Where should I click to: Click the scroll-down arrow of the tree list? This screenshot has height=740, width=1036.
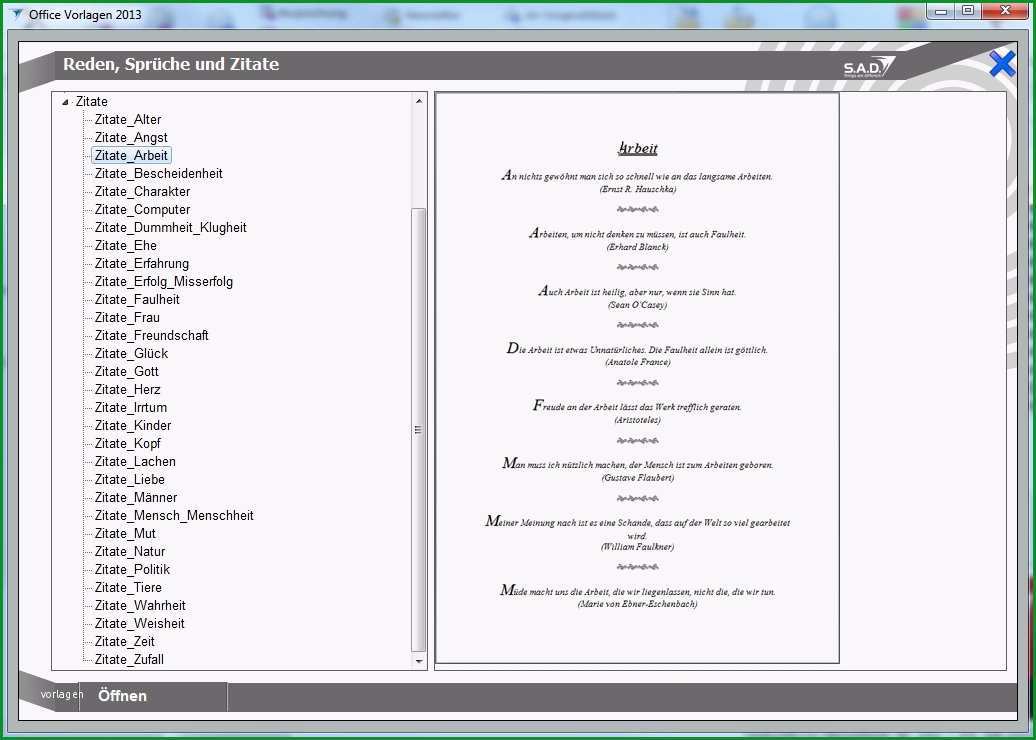point(418,661)
